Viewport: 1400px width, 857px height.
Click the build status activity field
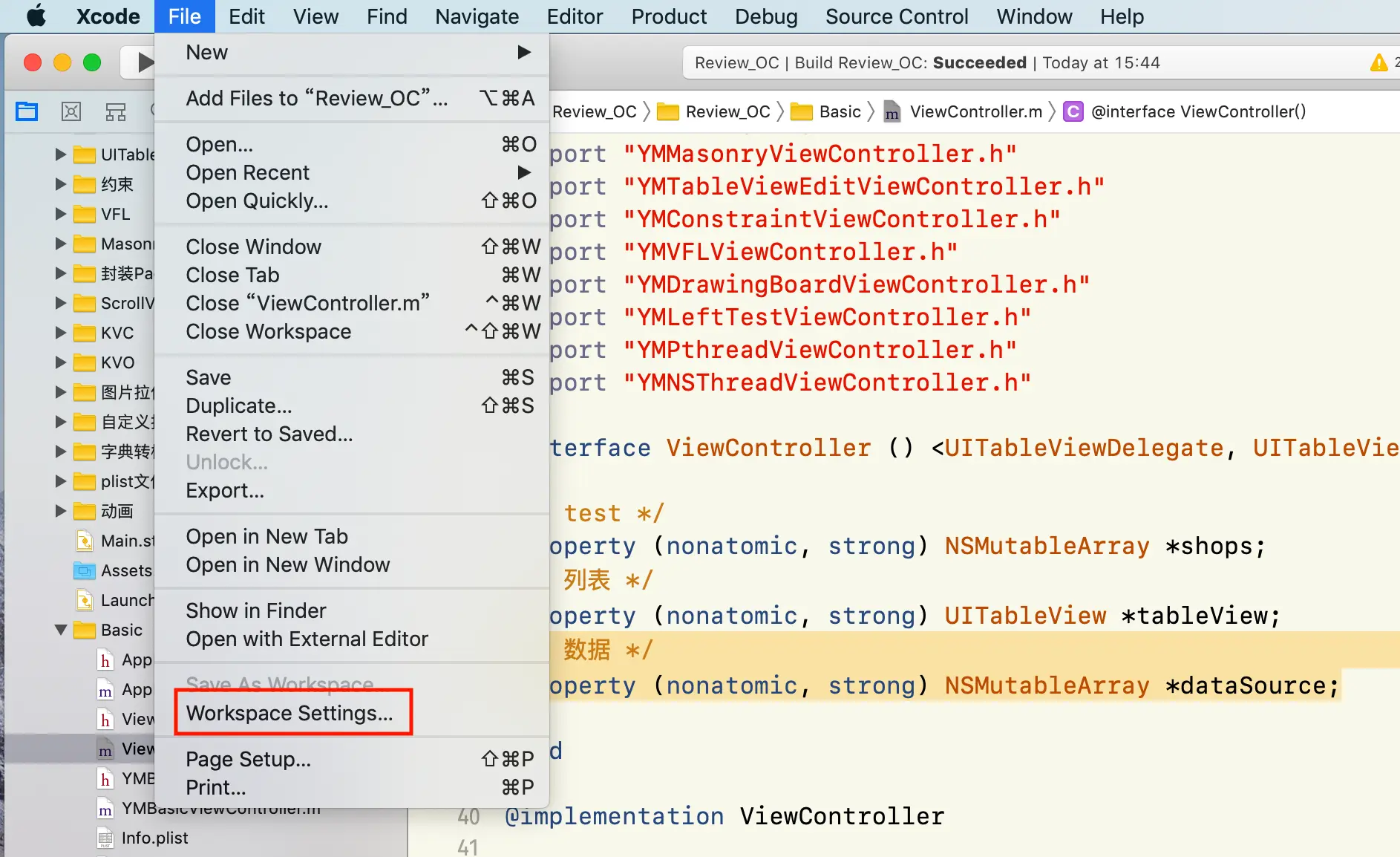coord(1041,62)
